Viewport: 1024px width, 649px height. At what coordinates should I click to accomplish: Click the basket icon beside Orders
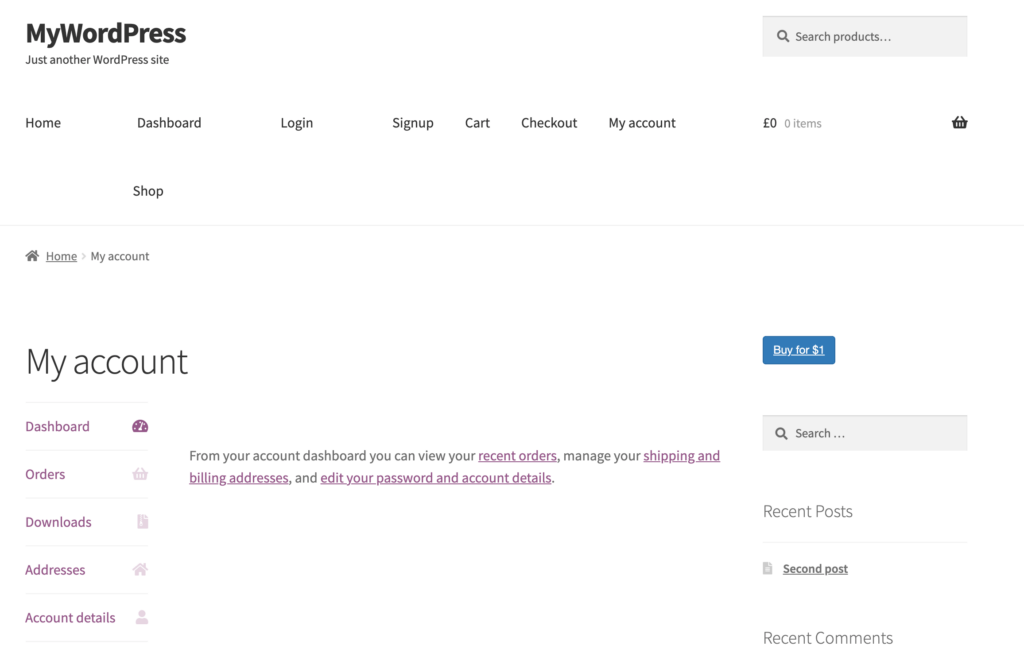[140, 474]
